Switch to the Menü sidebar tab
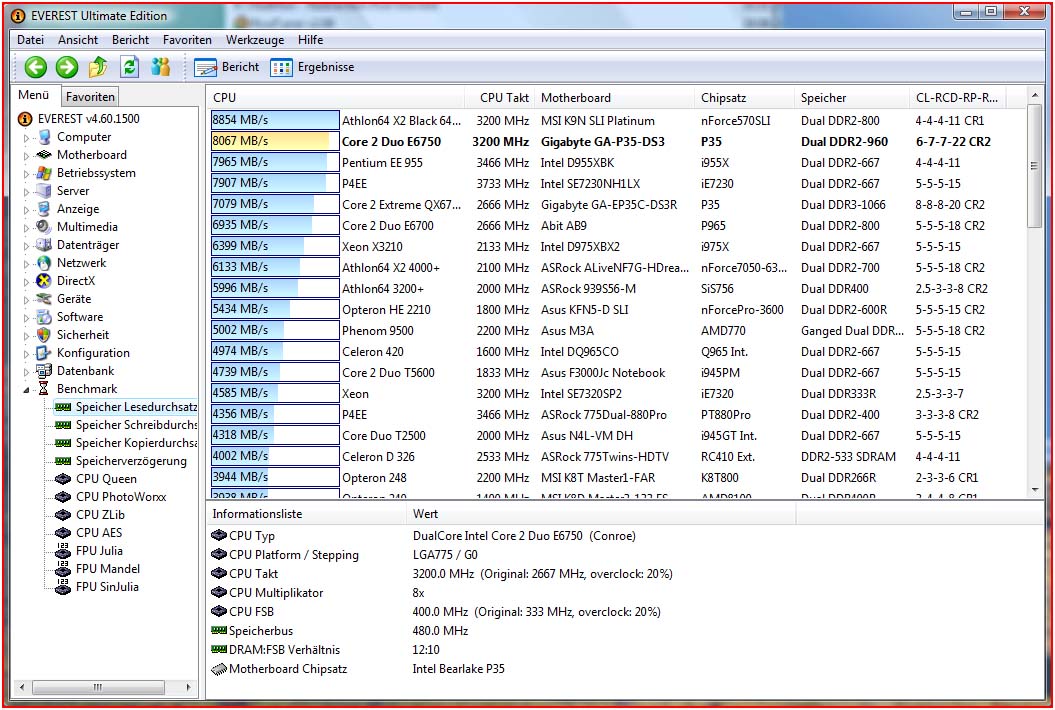The height and width of the screenshot is (710, 1055). (34, 95)
